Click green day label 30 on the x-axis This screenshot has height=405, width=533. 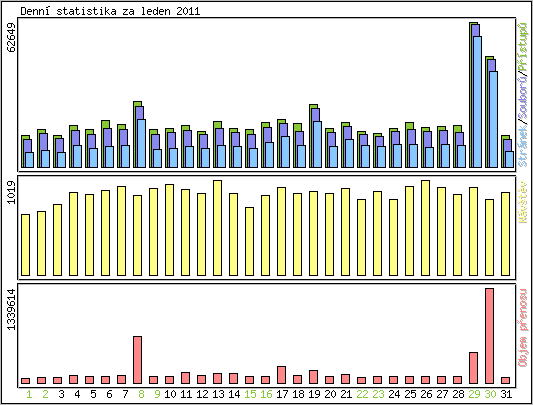(490, 394)
